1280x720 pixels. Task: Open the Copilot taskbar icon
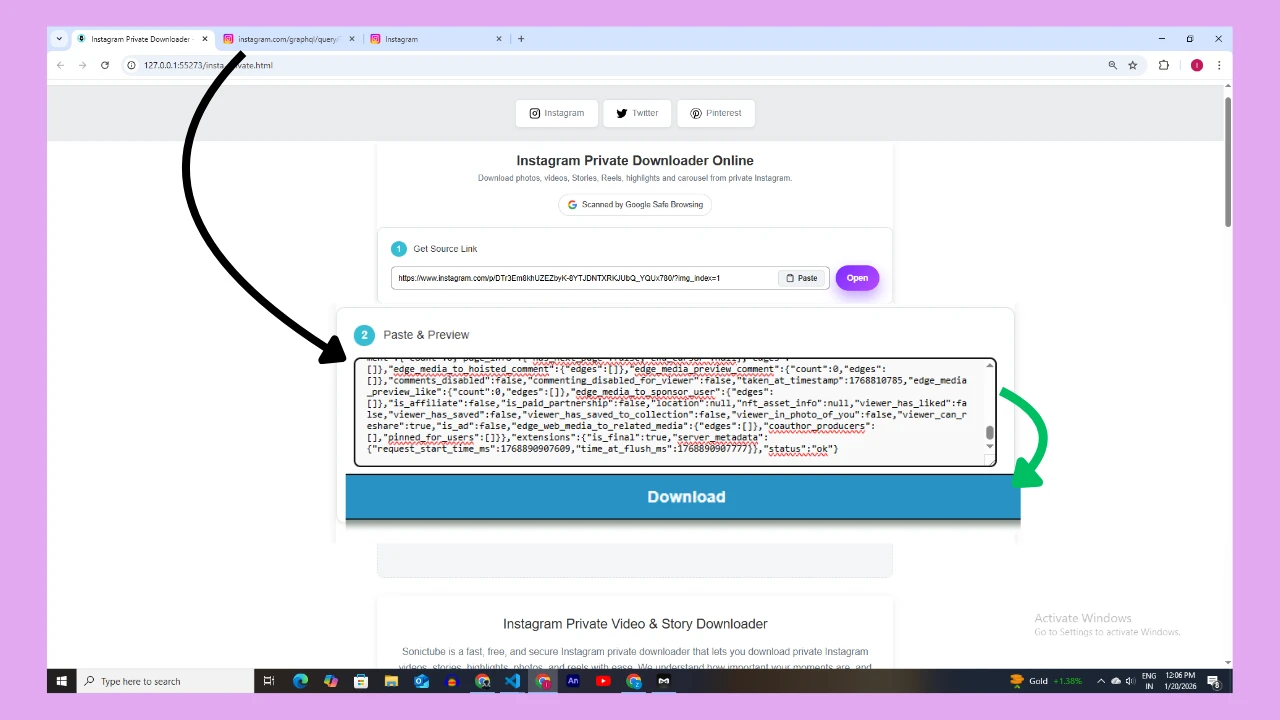(x=331, y=681)
